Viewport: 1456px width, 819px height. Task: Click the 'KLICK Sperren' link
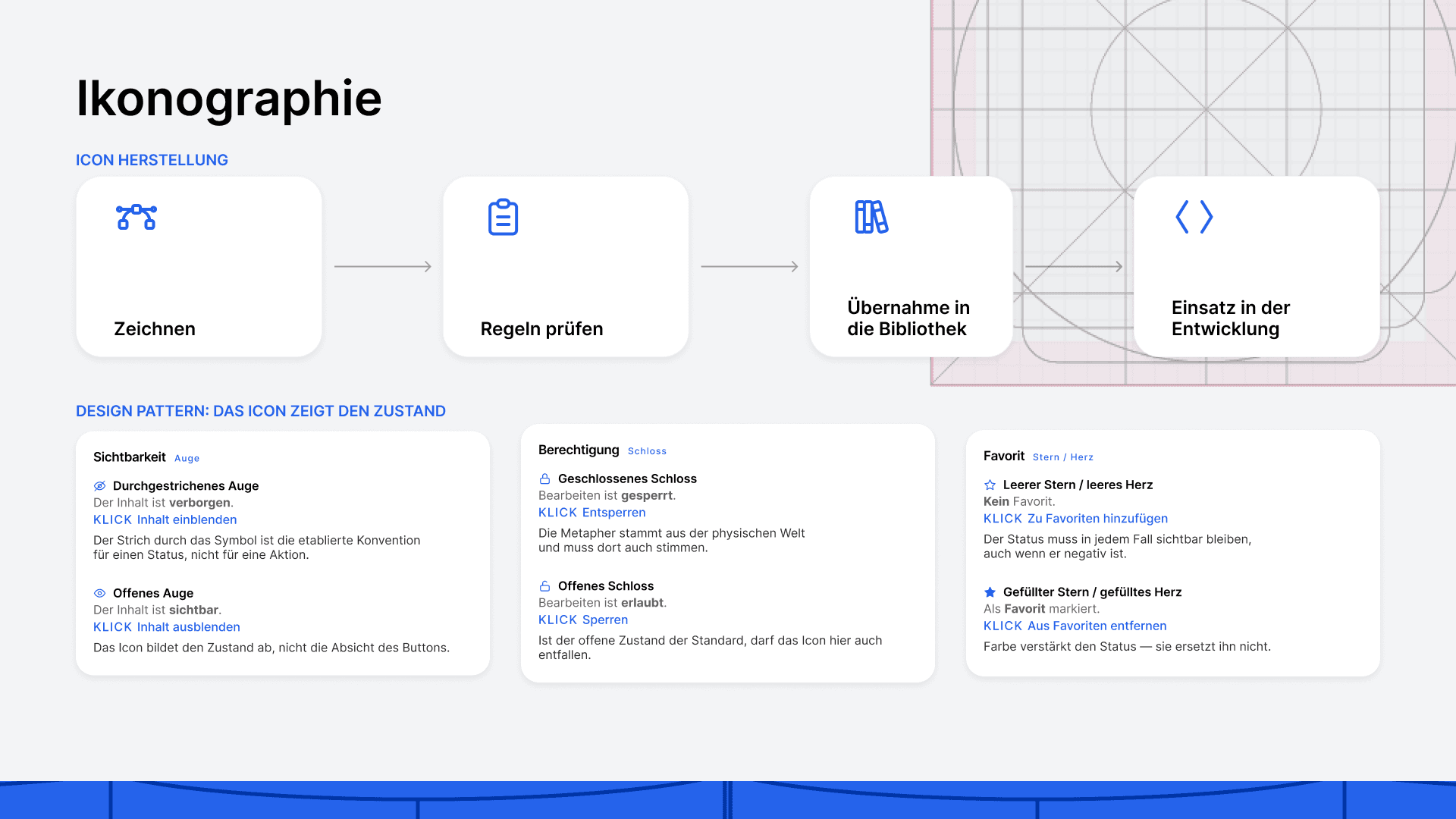pos(583,620)
